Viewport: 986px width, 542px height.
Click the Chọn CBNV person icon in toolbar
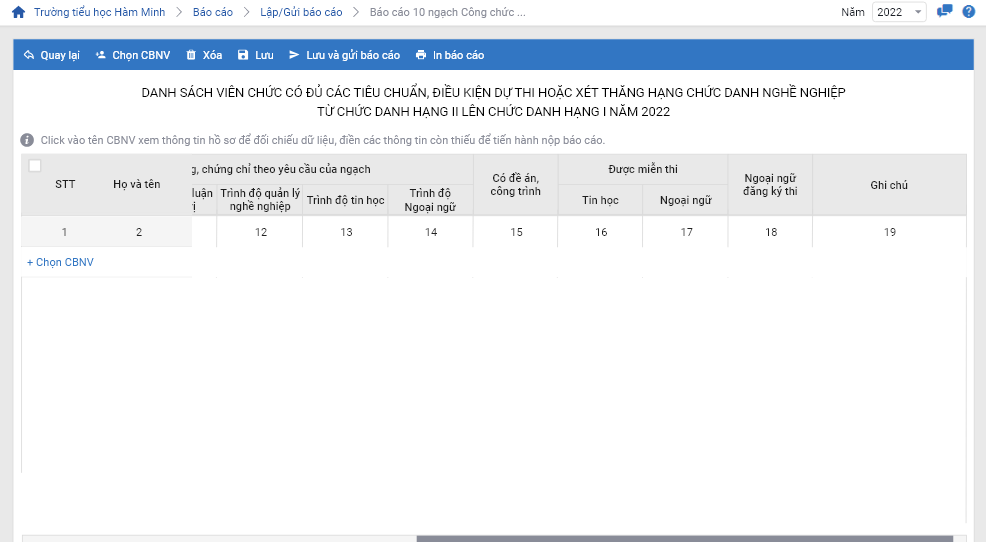coord(101,55)
